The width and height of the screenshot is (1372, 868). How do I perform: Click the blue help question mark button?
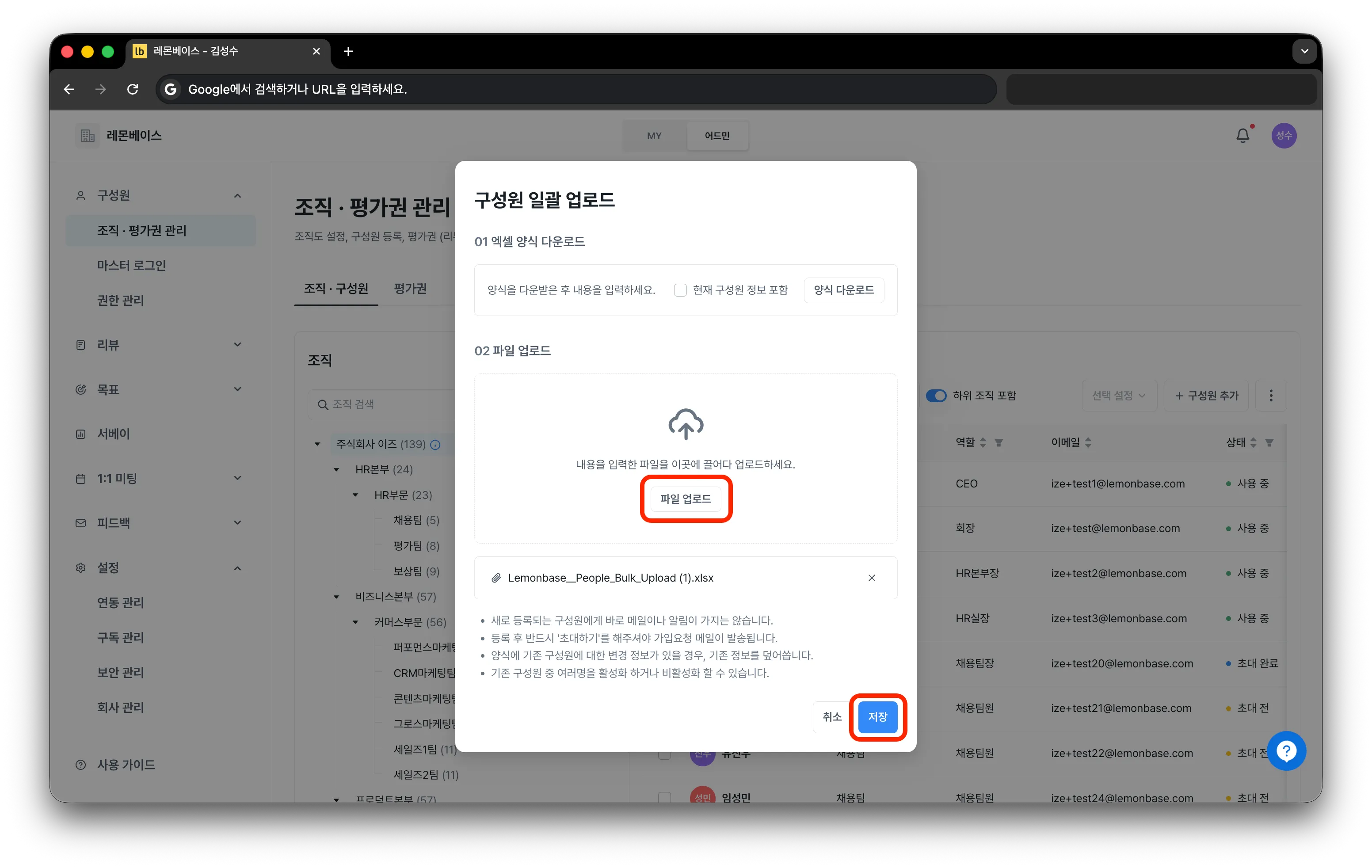click(x=1287, y=751)
